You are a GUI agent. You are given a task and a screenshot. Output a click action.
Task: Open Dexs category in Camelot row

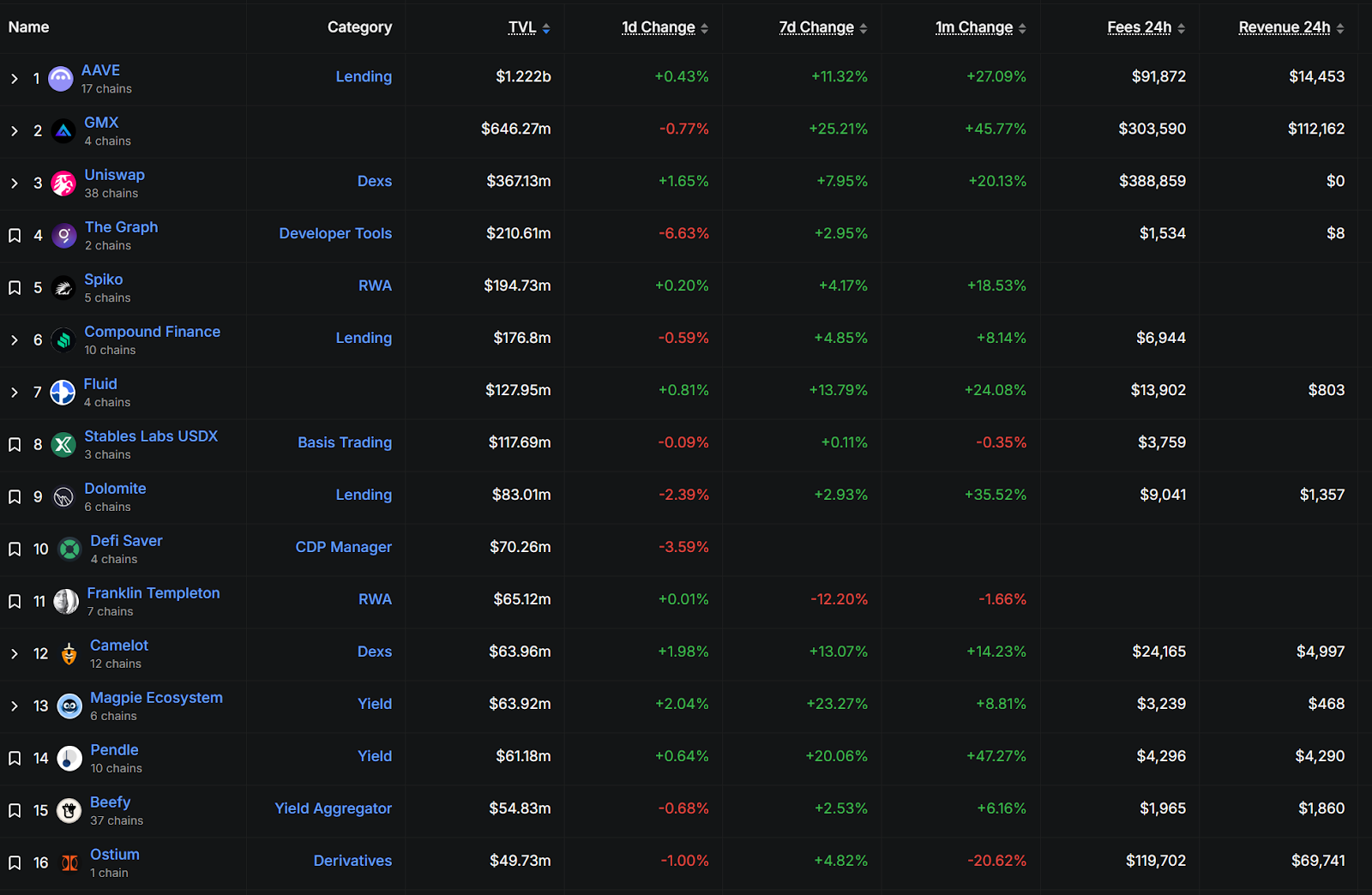click(x=375, y=652)
